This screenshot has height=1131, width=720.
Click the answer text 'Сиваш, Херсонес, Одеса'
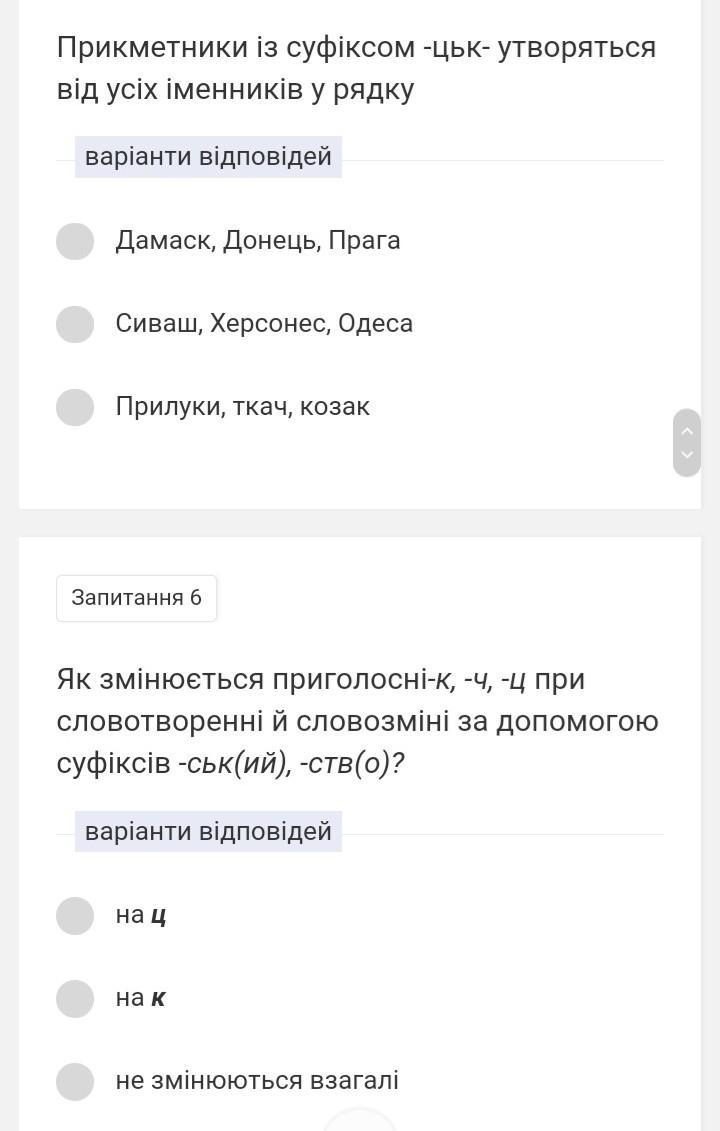pos(264,324)
